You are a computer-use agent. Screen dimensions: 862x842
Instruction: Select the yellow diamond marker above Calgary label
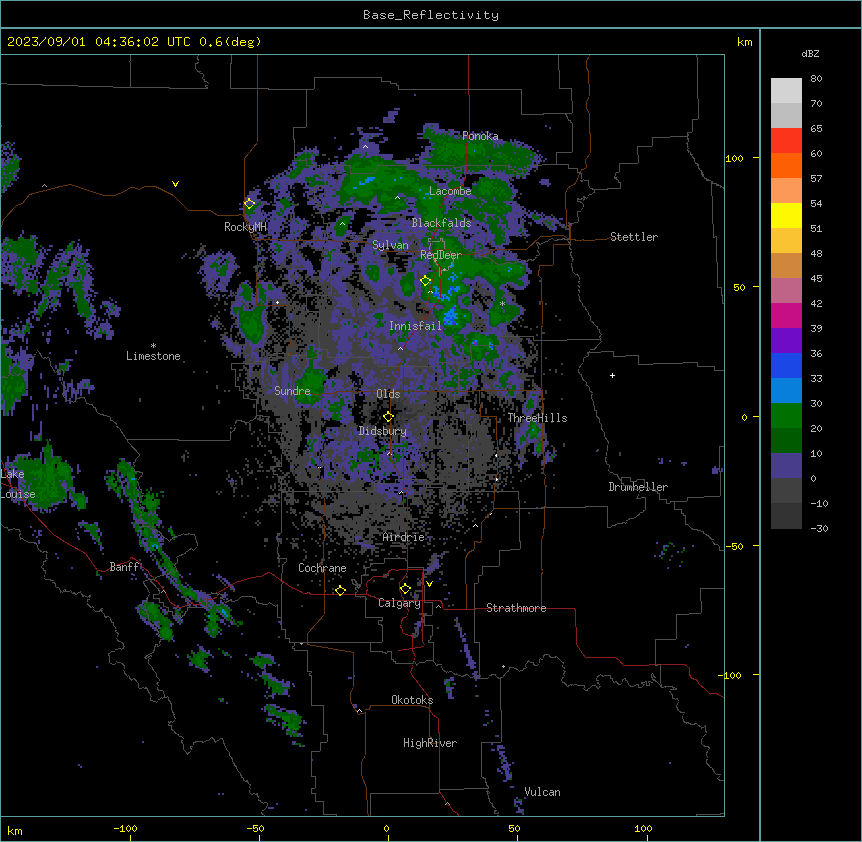[405, 589]
